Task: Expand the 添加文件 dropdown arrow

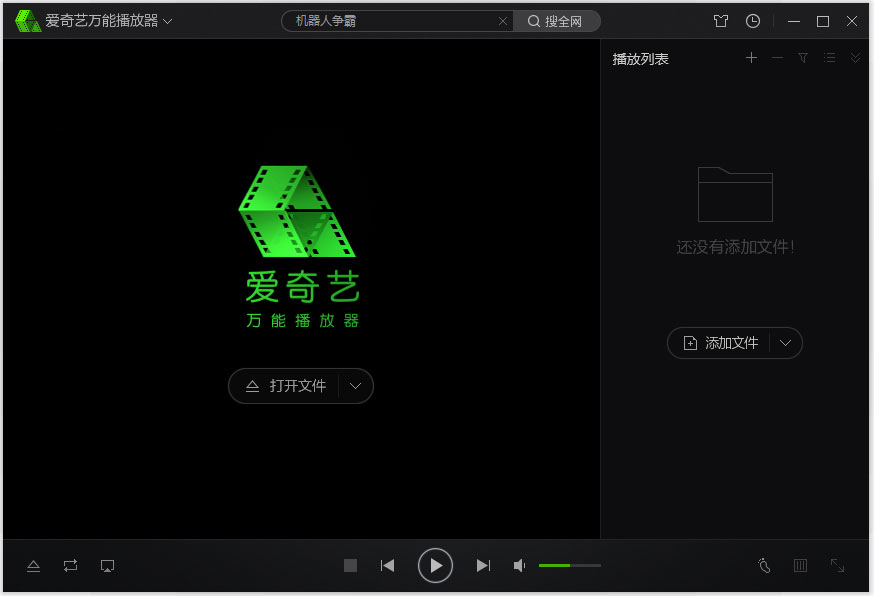Action: pos(785,343)
